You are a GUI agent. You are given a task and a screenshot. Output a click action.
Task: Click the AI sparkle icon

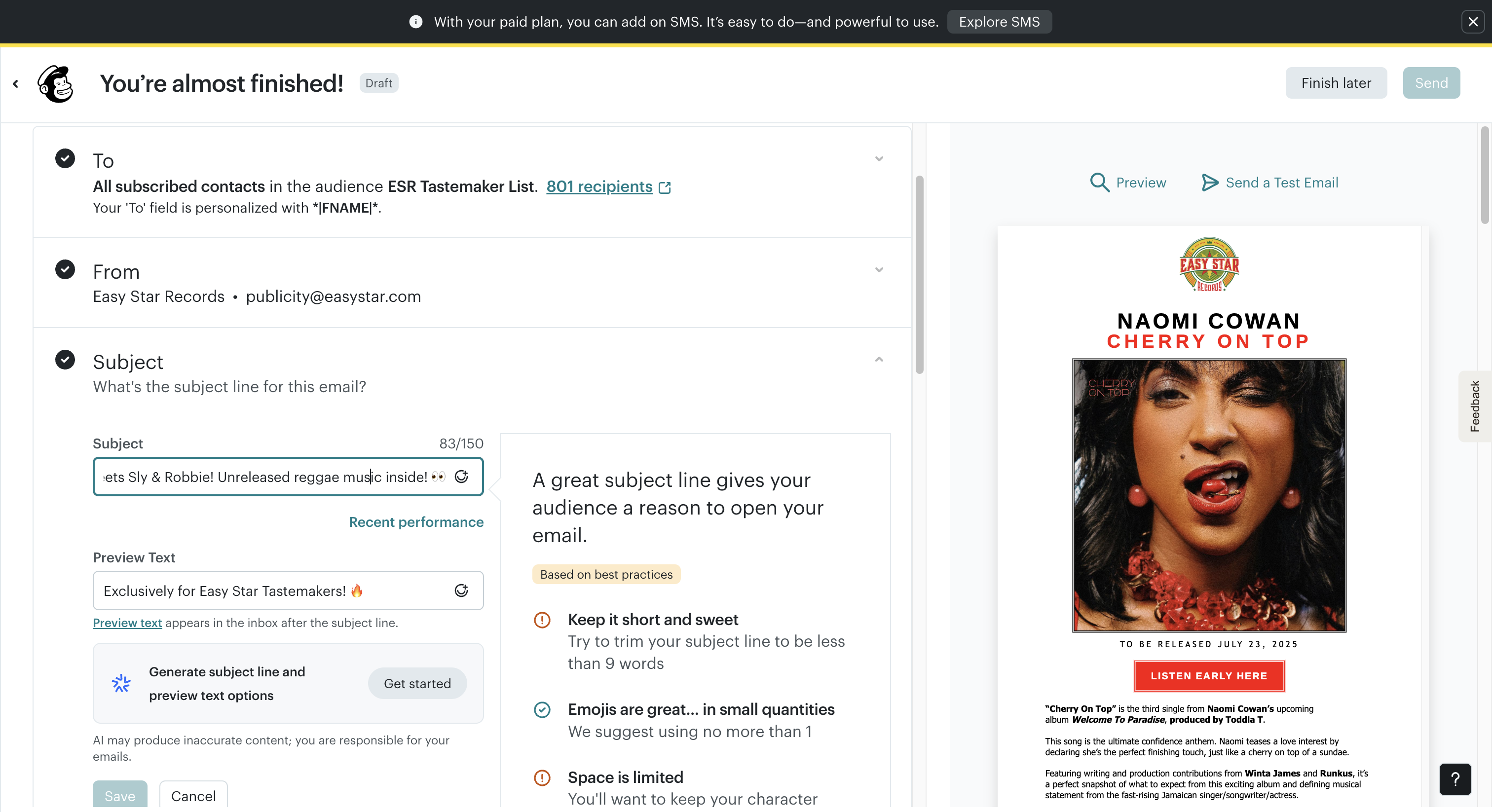[x=121, y=683]
